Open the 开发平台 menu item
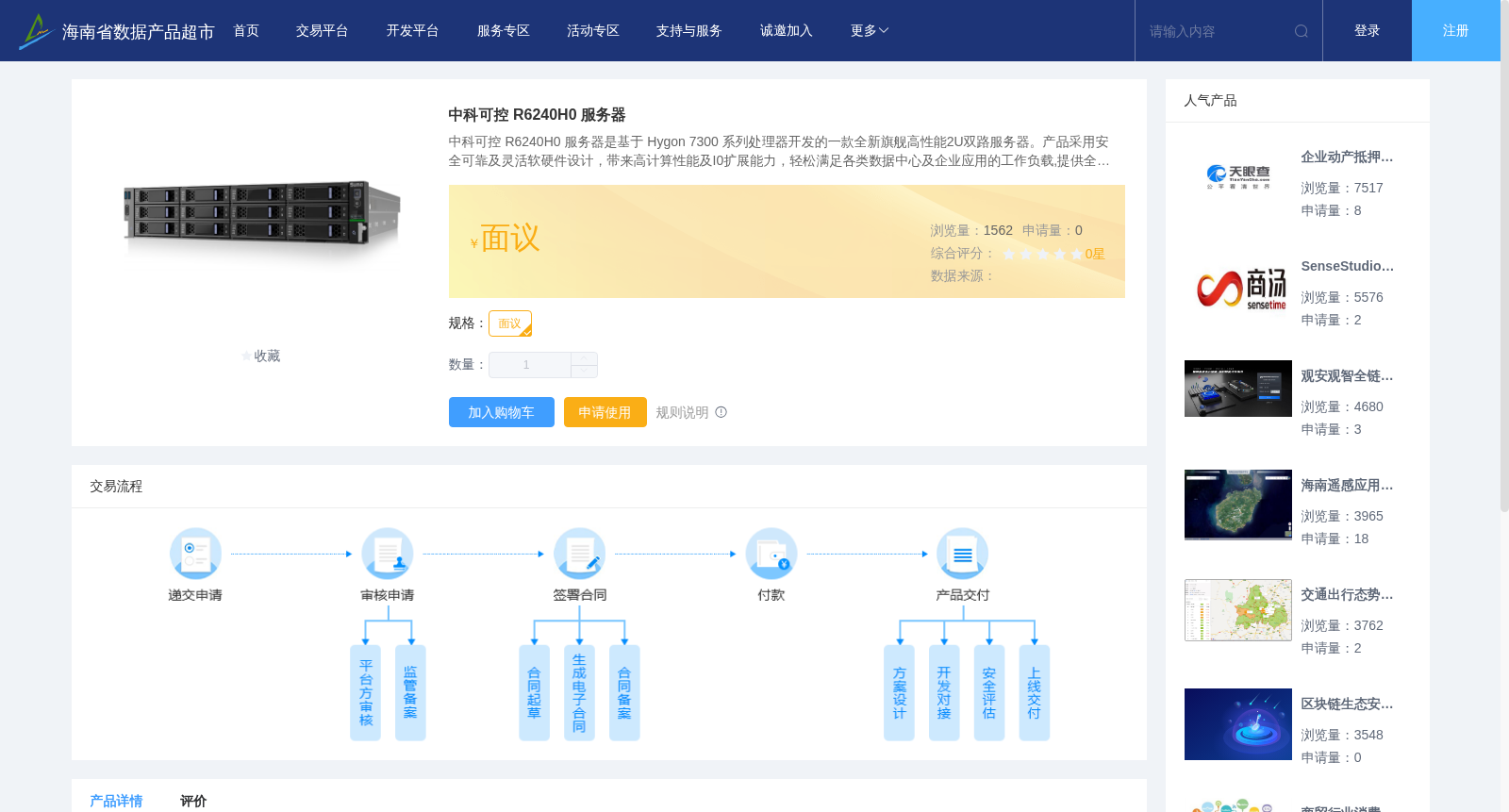The image size is (1509, 812). pos(412,31)
